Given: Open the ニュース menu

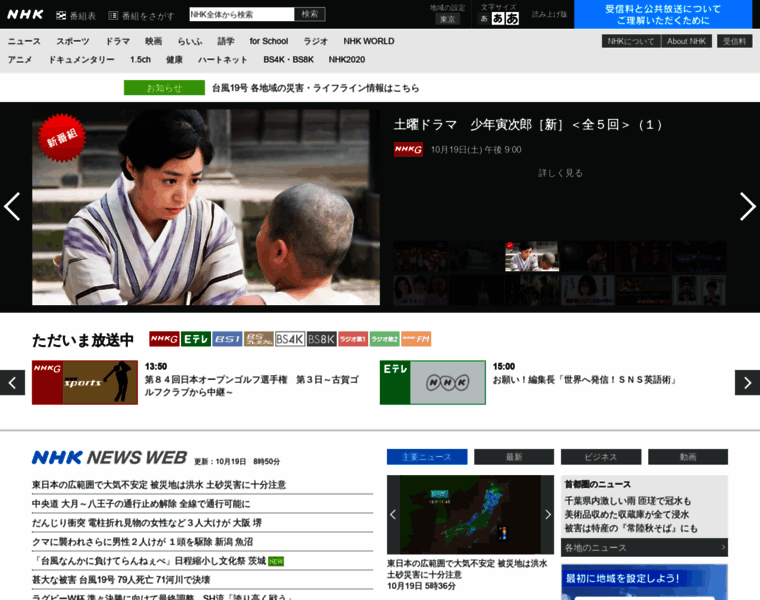Looking at the screenshot, I should (24, 41).
